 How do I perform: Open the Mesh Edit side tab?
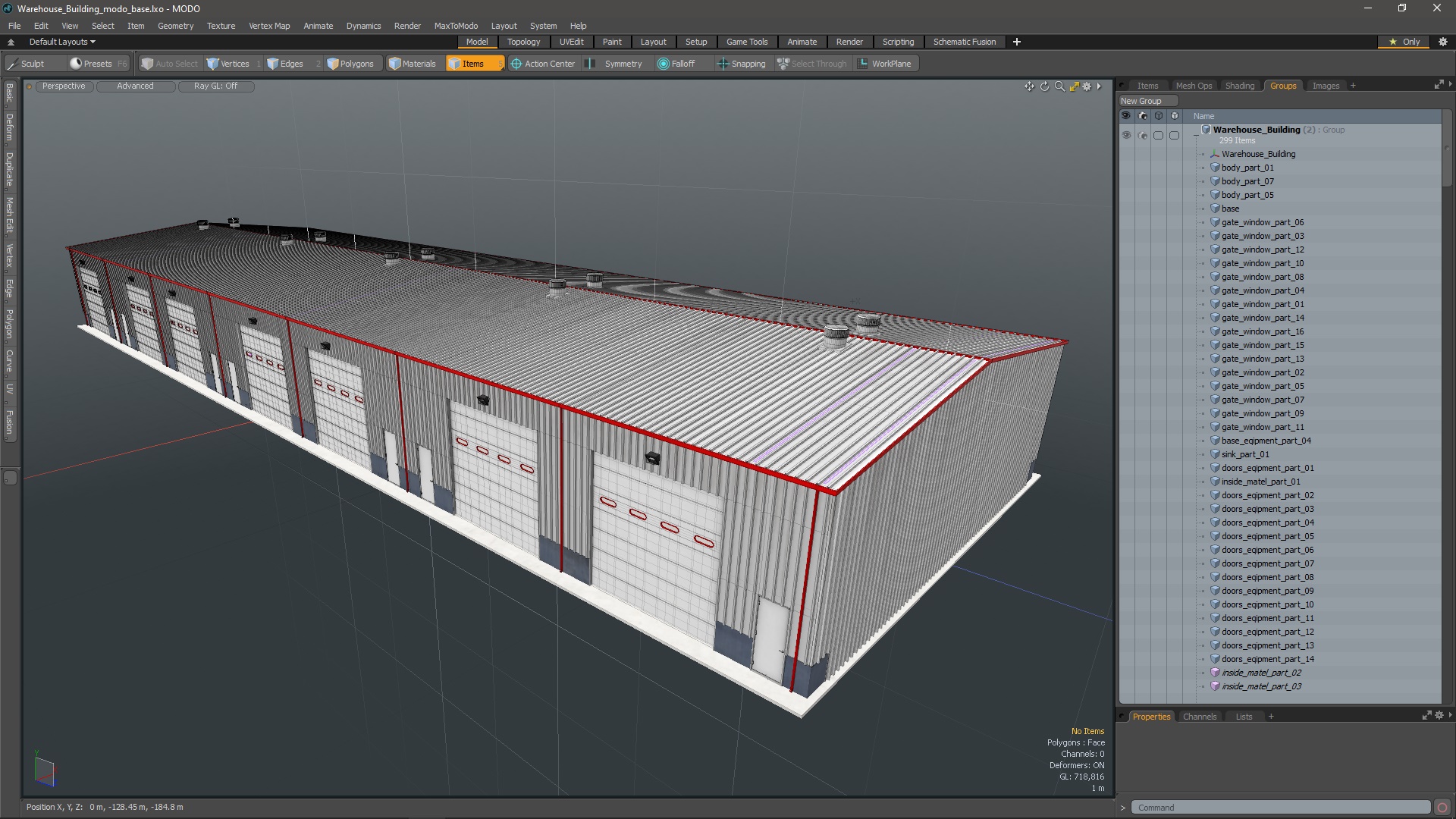tap(9, 215)
